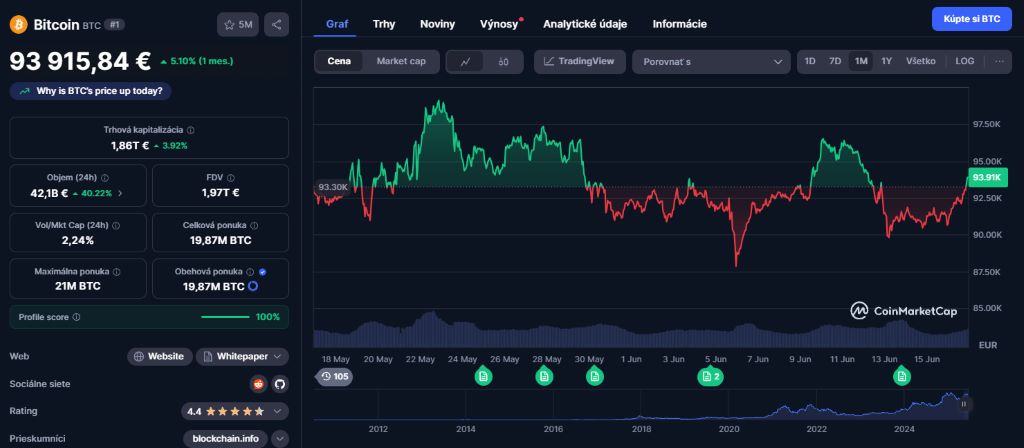Open the GitHub social link icon
The height and width of the screenshot is (448, 1024).
pos(279,384)
